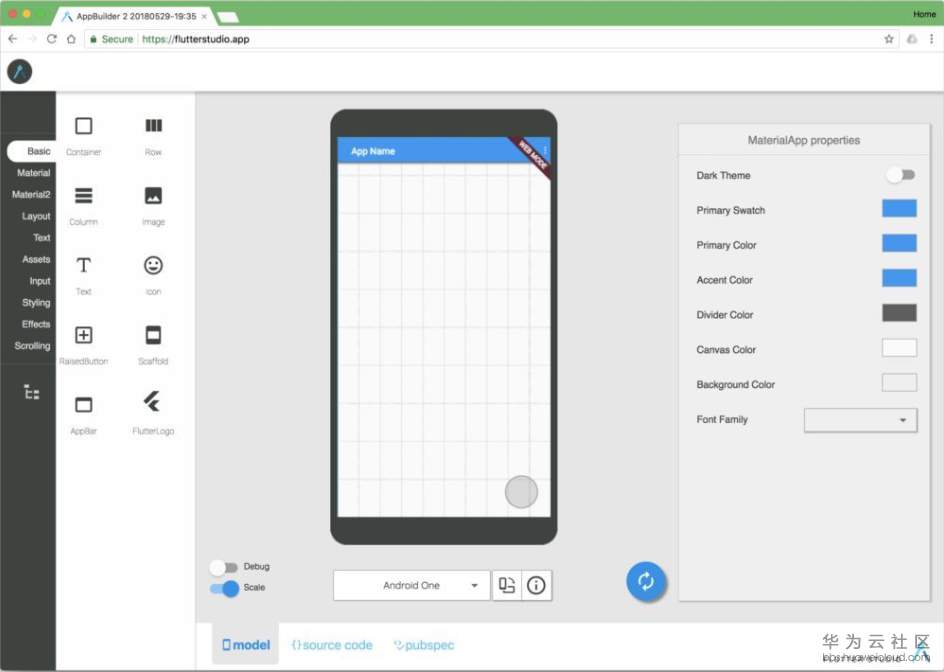
Task: Select the Material category
Action: point(34,173)
